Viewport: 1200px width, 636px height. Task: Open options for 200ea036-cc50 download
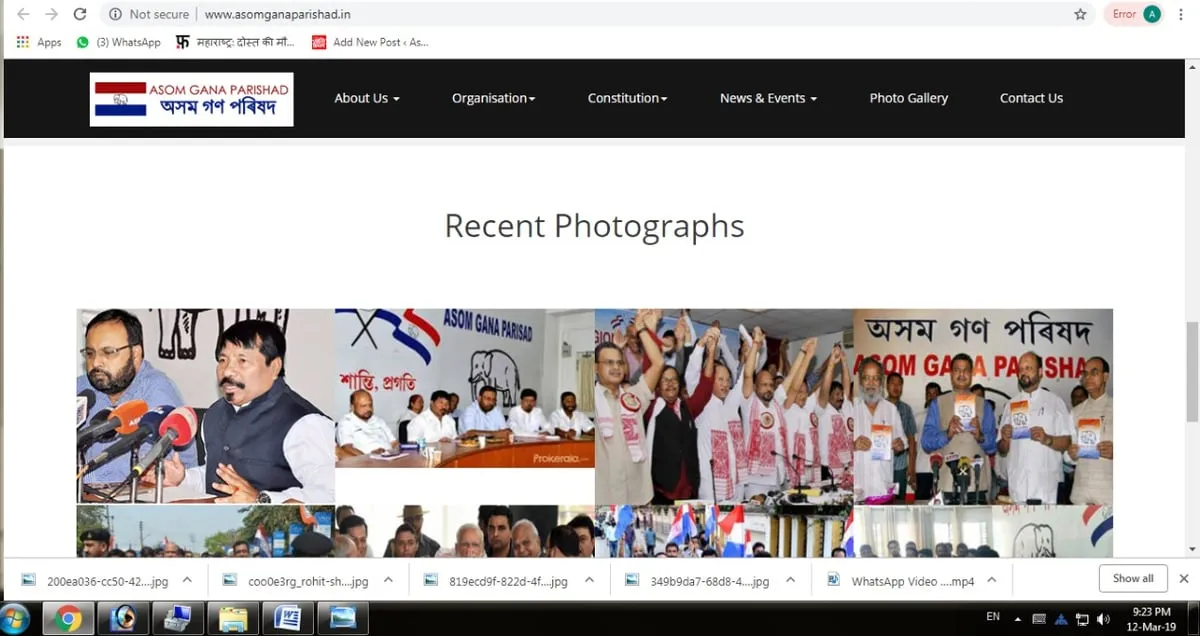click(x=187, y=580)
